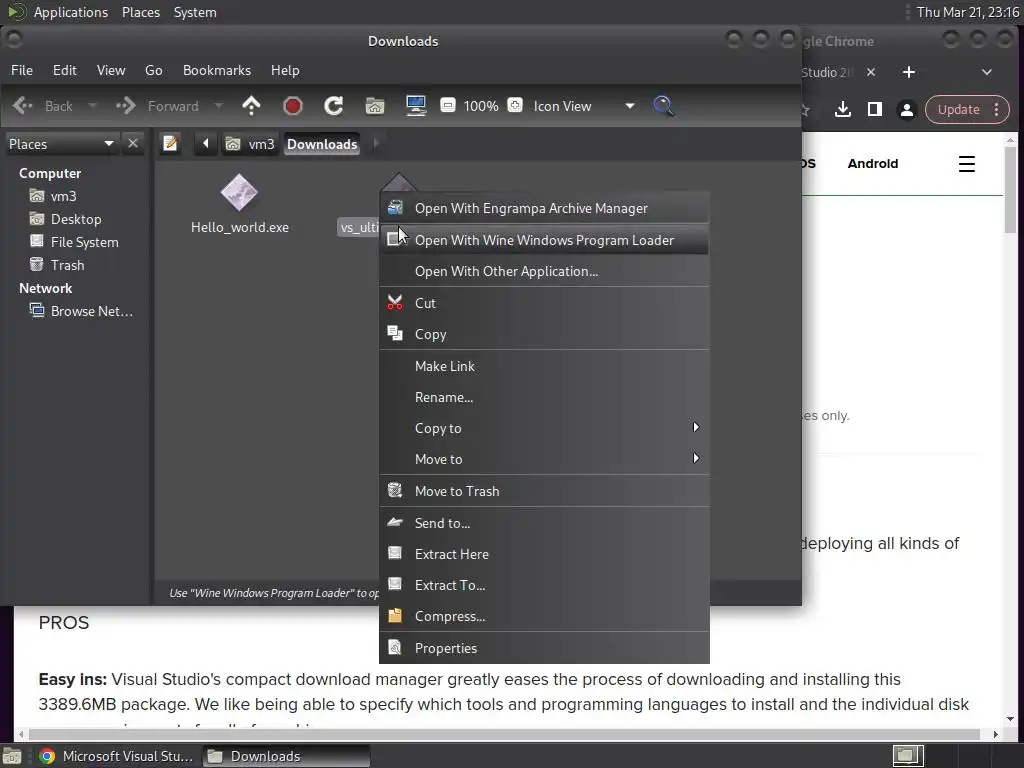
Task: Open the Computer toolbar icon
Action: [416, 106]
